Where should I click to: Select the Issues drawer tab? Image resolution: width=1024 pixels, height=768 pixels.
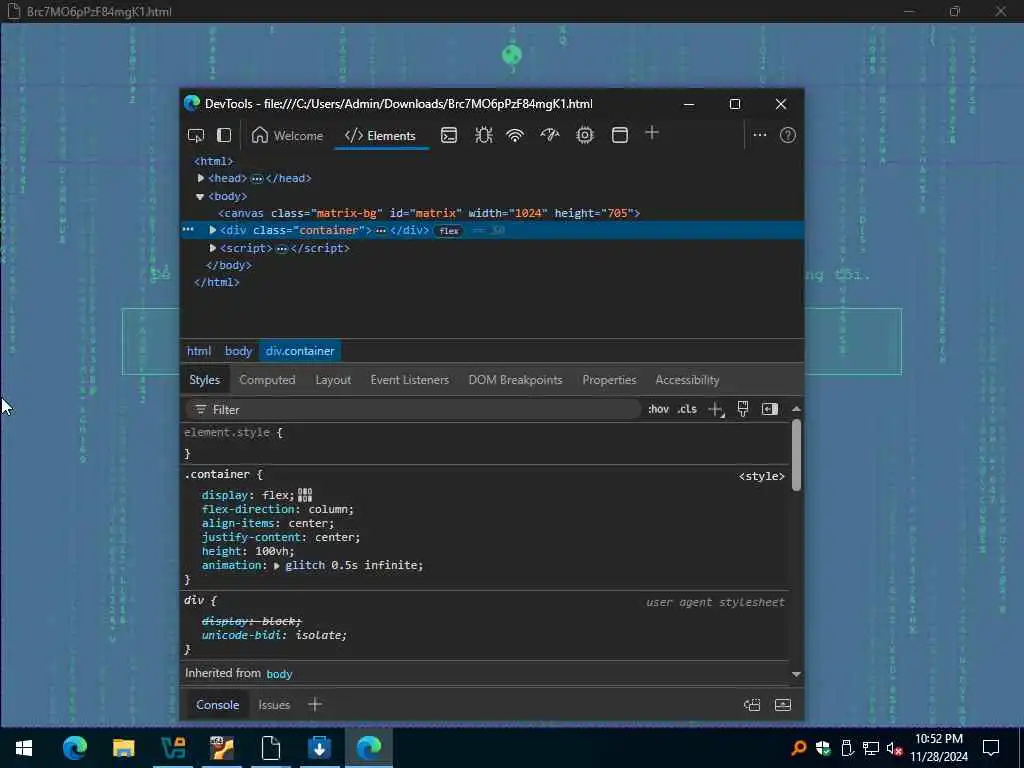(274, 705)
